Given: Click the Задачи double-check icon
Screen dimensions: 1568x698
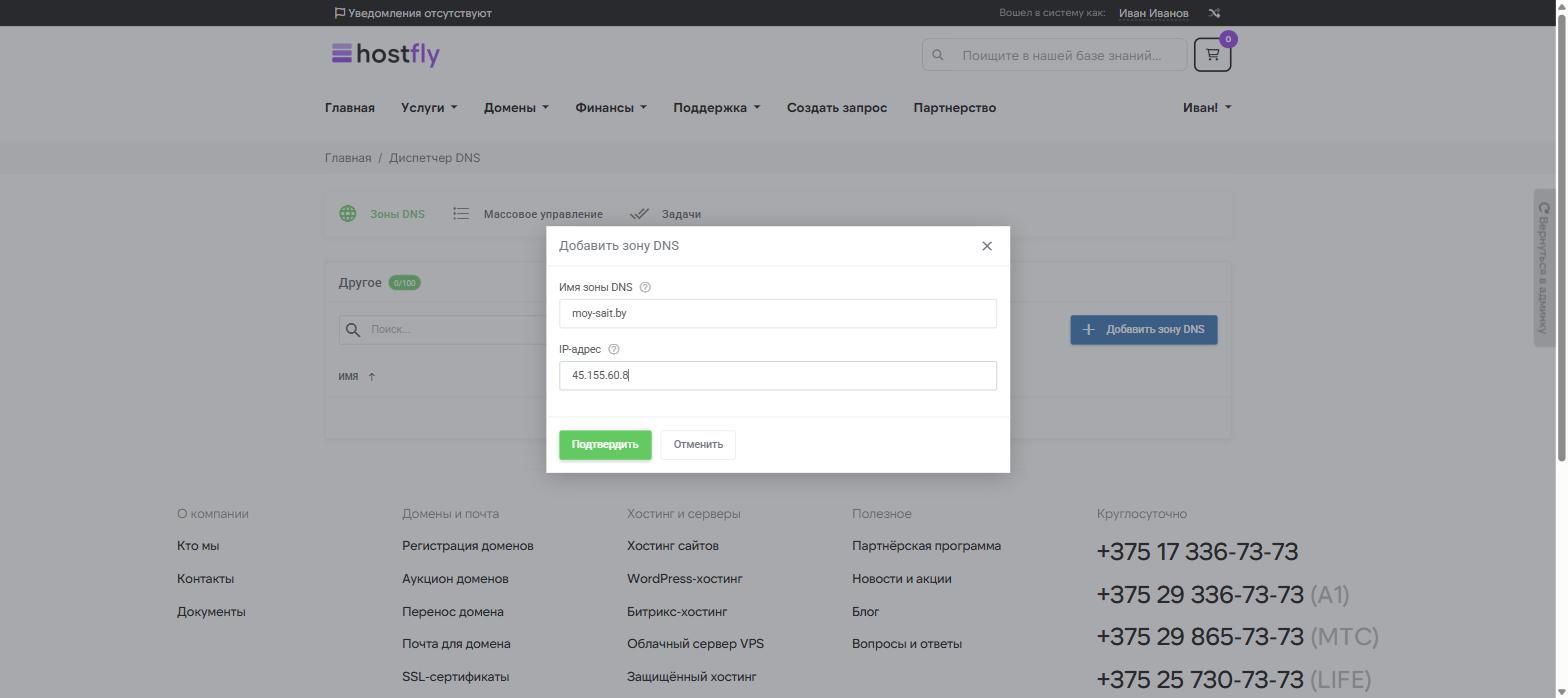Looking at the screenshot, I should click(639, 214).
